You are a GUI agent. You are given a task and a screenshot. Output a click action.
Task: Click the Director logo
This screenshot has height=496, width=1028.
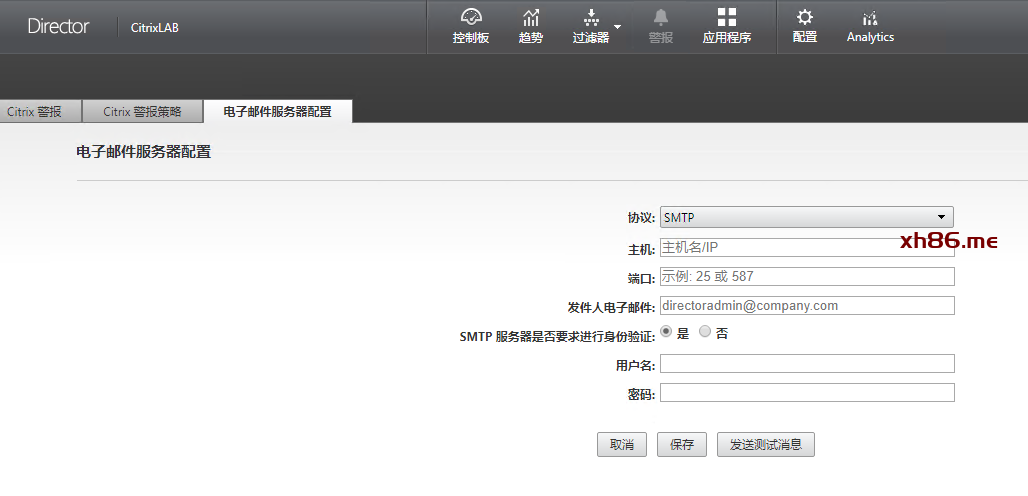[x=58, y=27]
